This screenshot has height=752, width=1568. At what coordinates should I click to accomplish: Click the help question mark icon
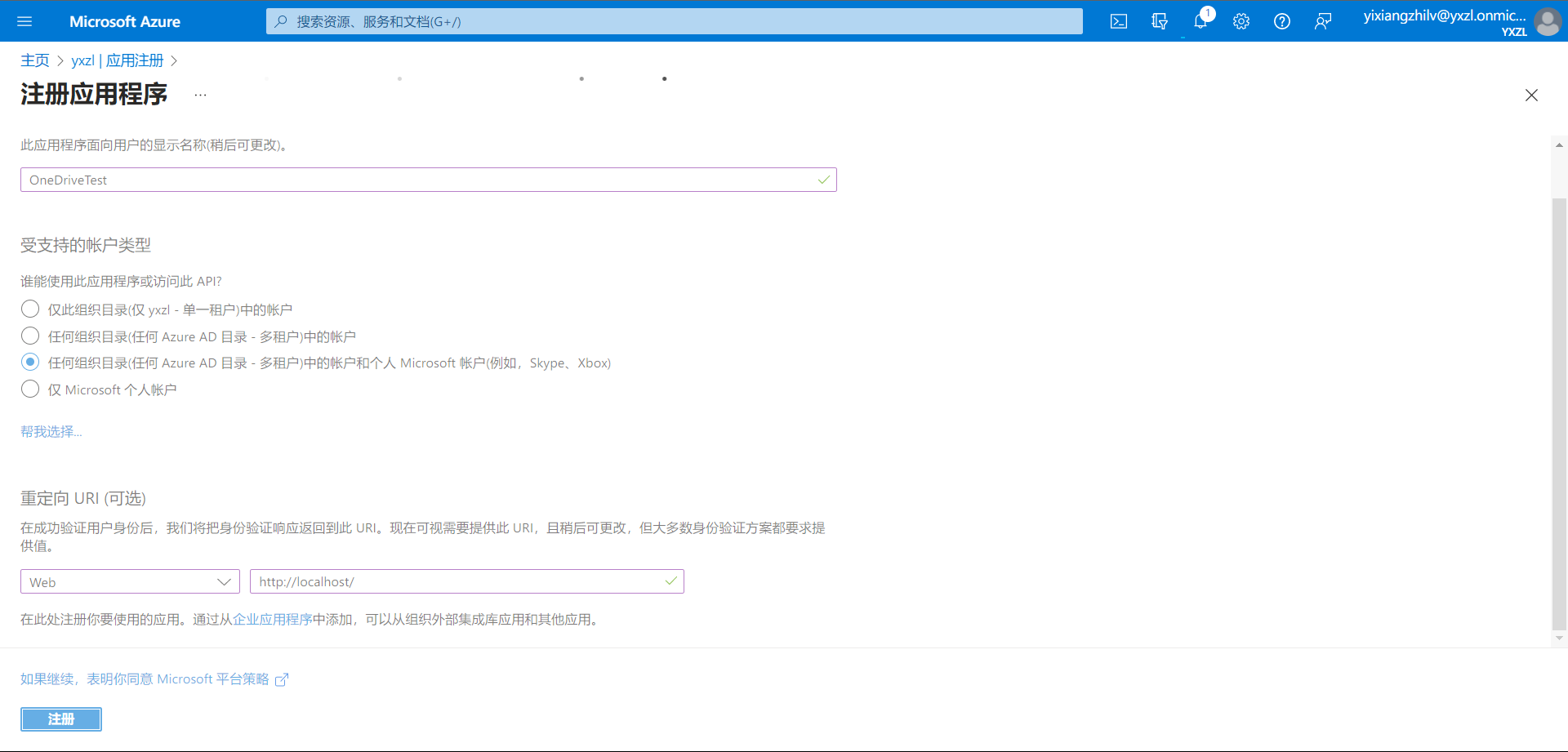pos(1282,21)
